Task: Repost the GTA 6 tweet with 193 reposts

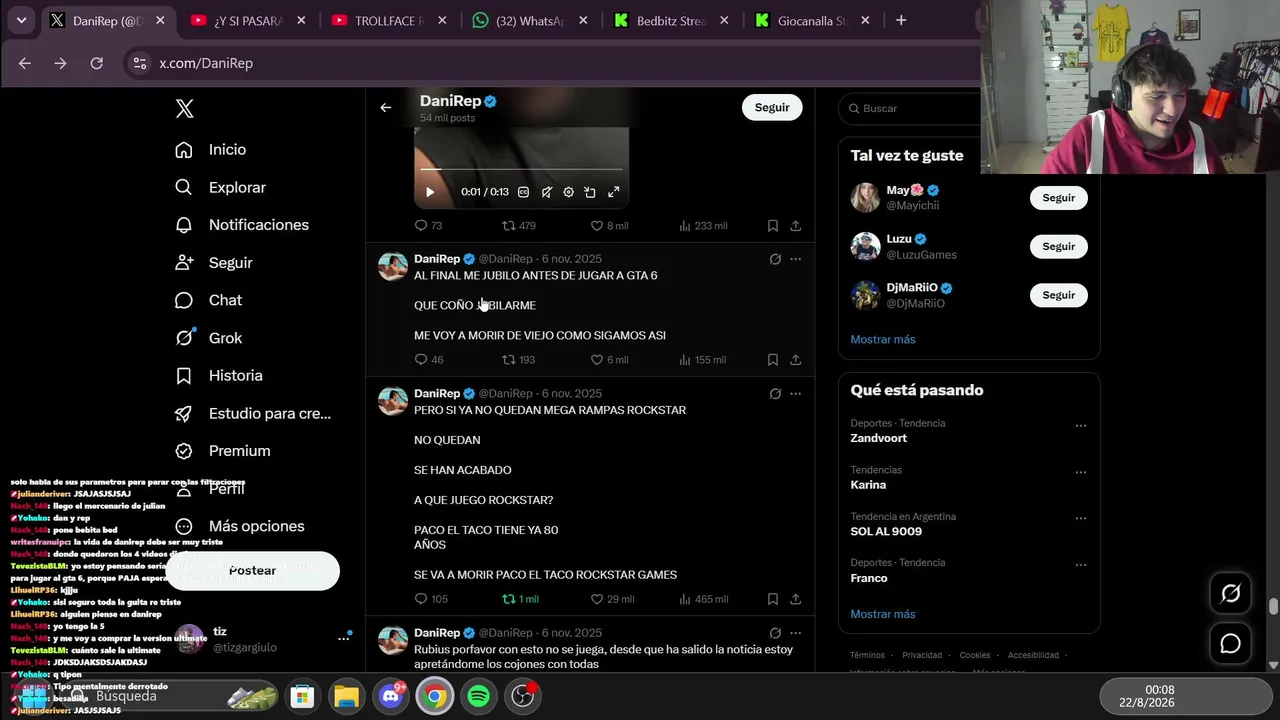Action: (x=519, y=360)
